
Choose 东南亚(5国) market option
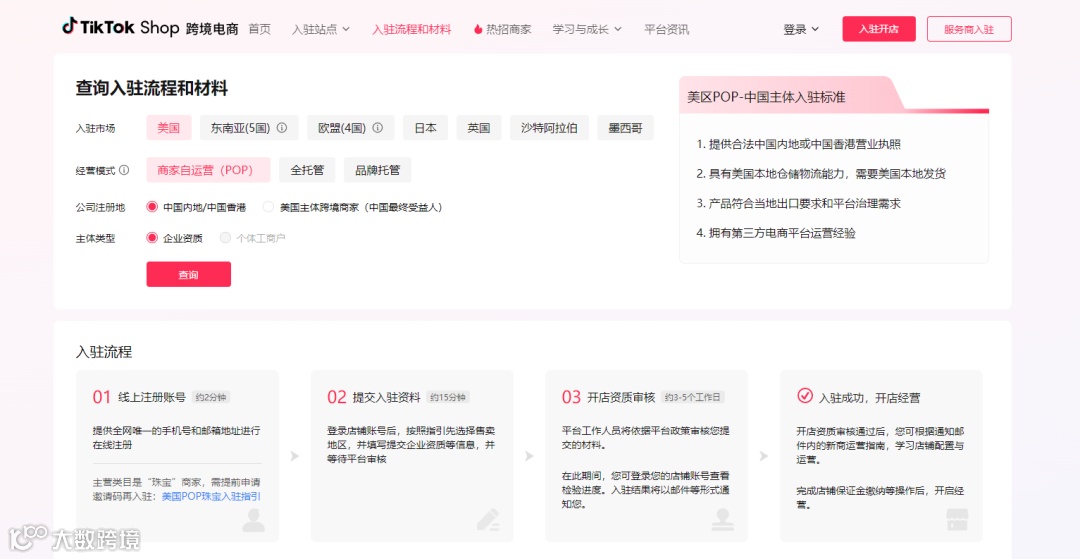pos(249,128)
